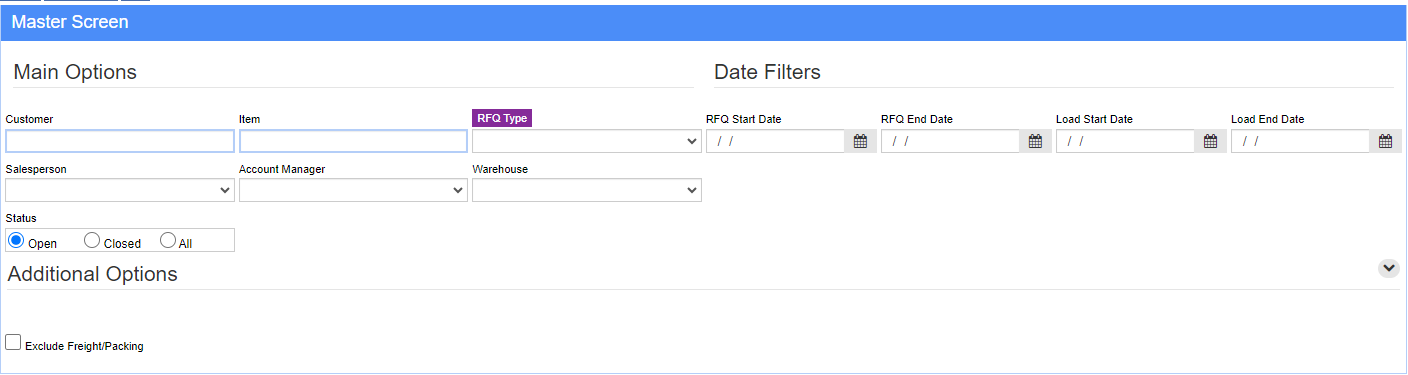Click the Customer field label
This screenshot has height=375, width=1408.
29,119
